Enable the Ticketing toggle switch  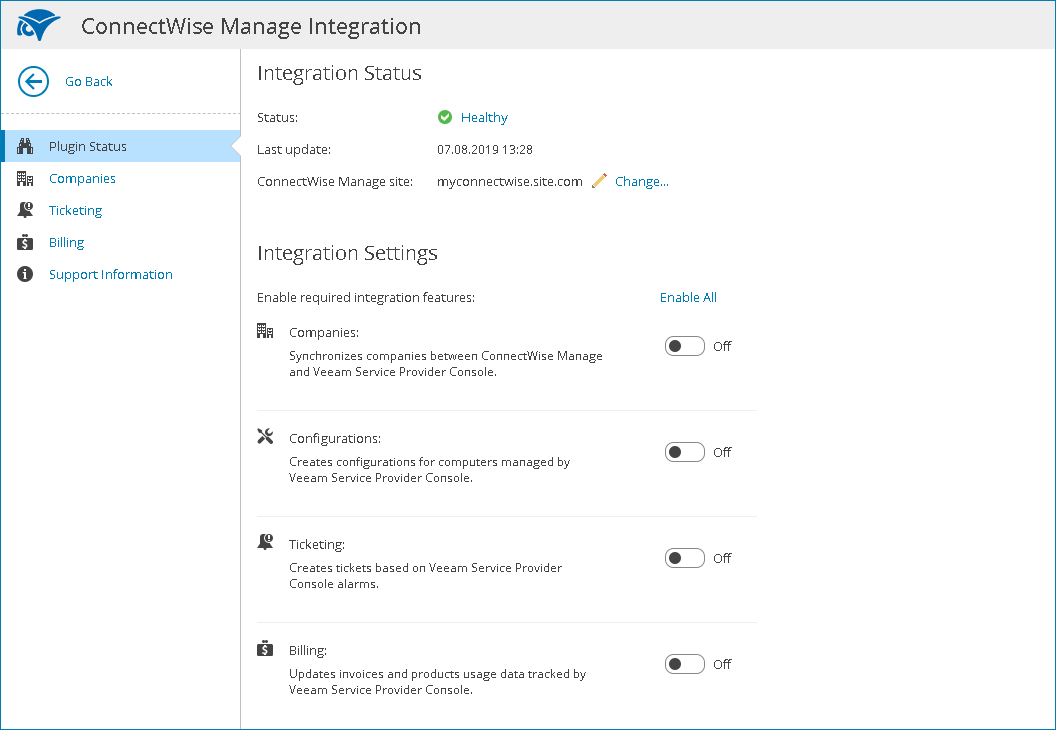pyautogui.click(x=684, y=557)
